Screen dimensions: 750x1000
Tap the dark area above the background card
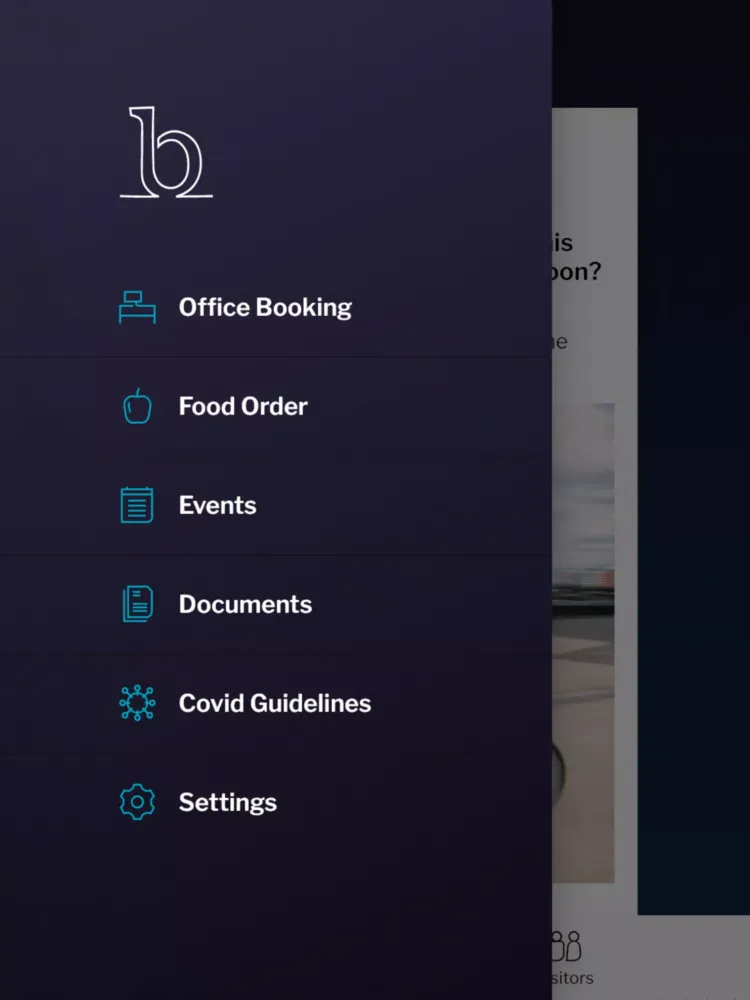650,50
